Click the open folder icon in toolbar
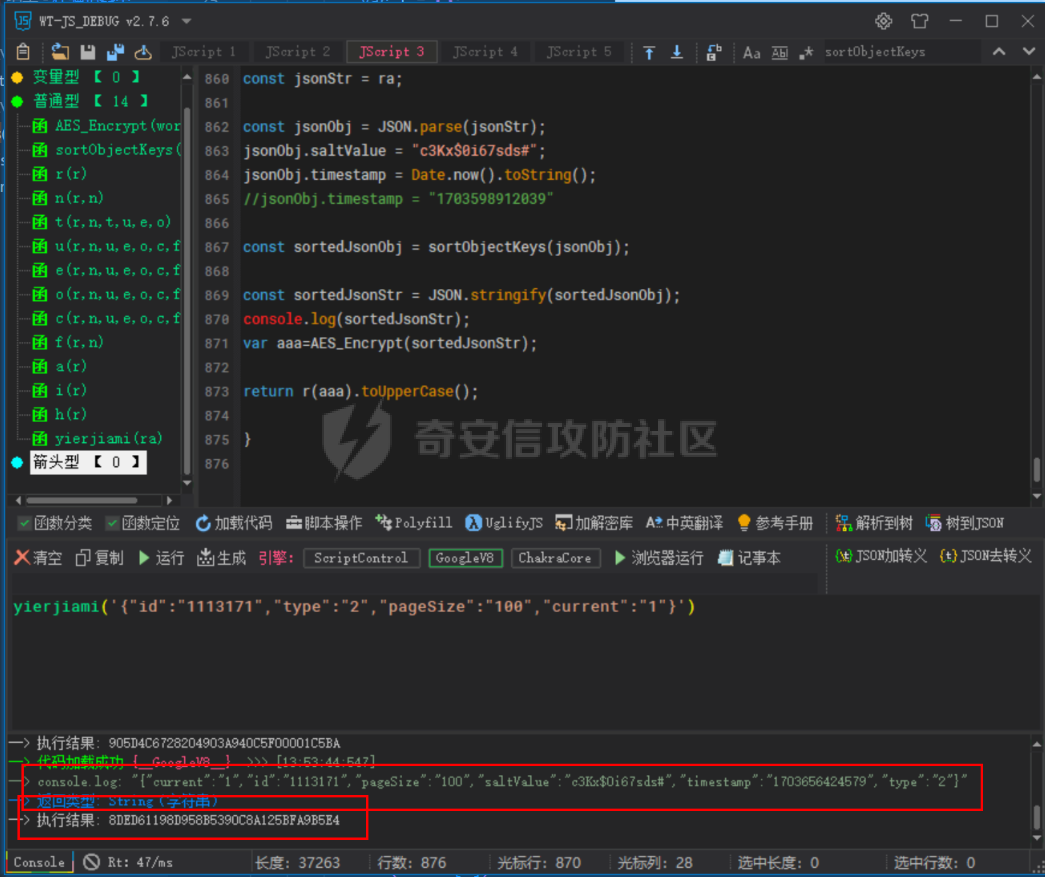The width and height of the screenshot is (1045, 877). tap(60, 52)
